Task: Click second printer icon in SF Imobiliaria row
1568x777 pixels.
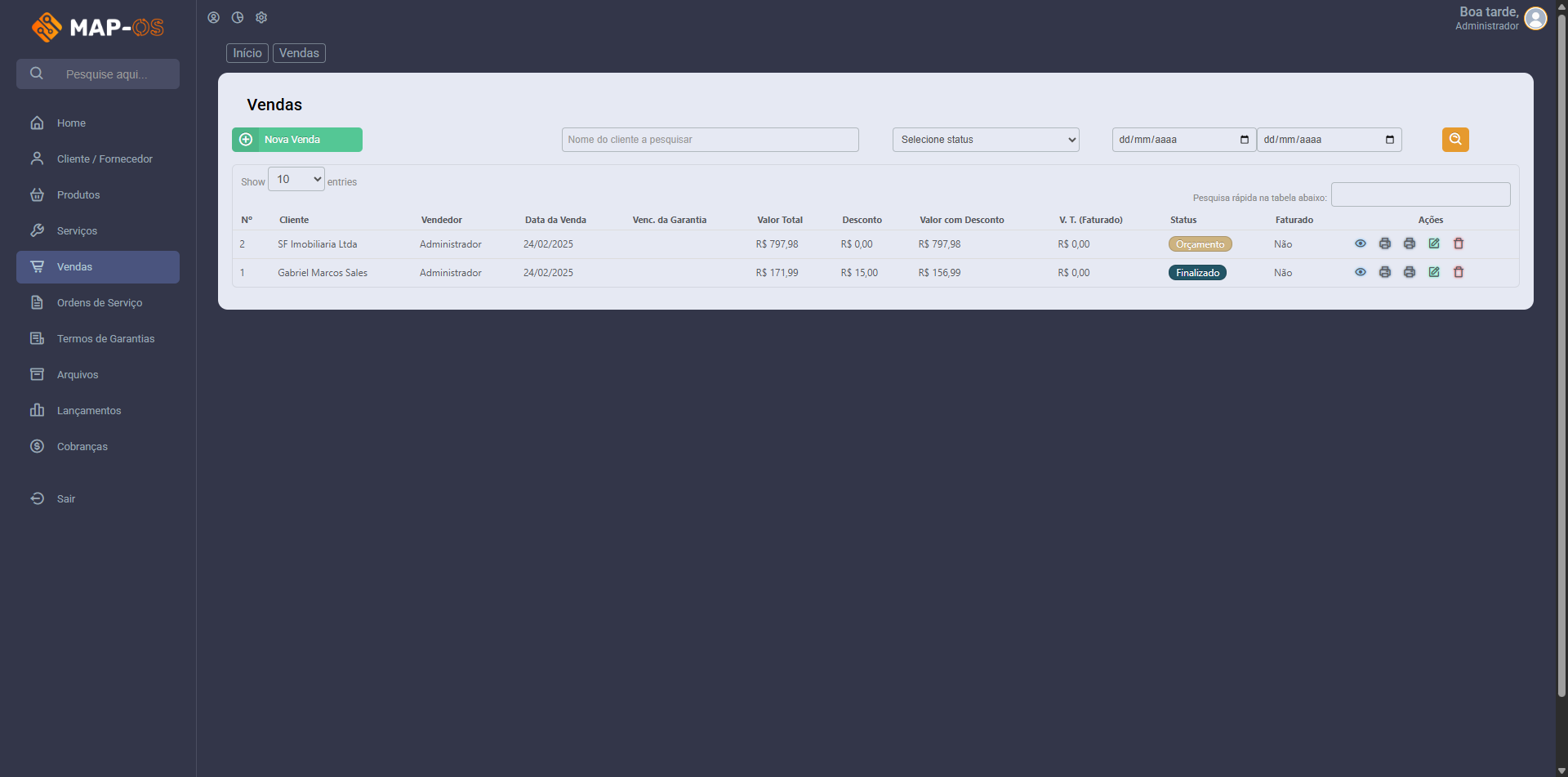Action: [1410, 243]
